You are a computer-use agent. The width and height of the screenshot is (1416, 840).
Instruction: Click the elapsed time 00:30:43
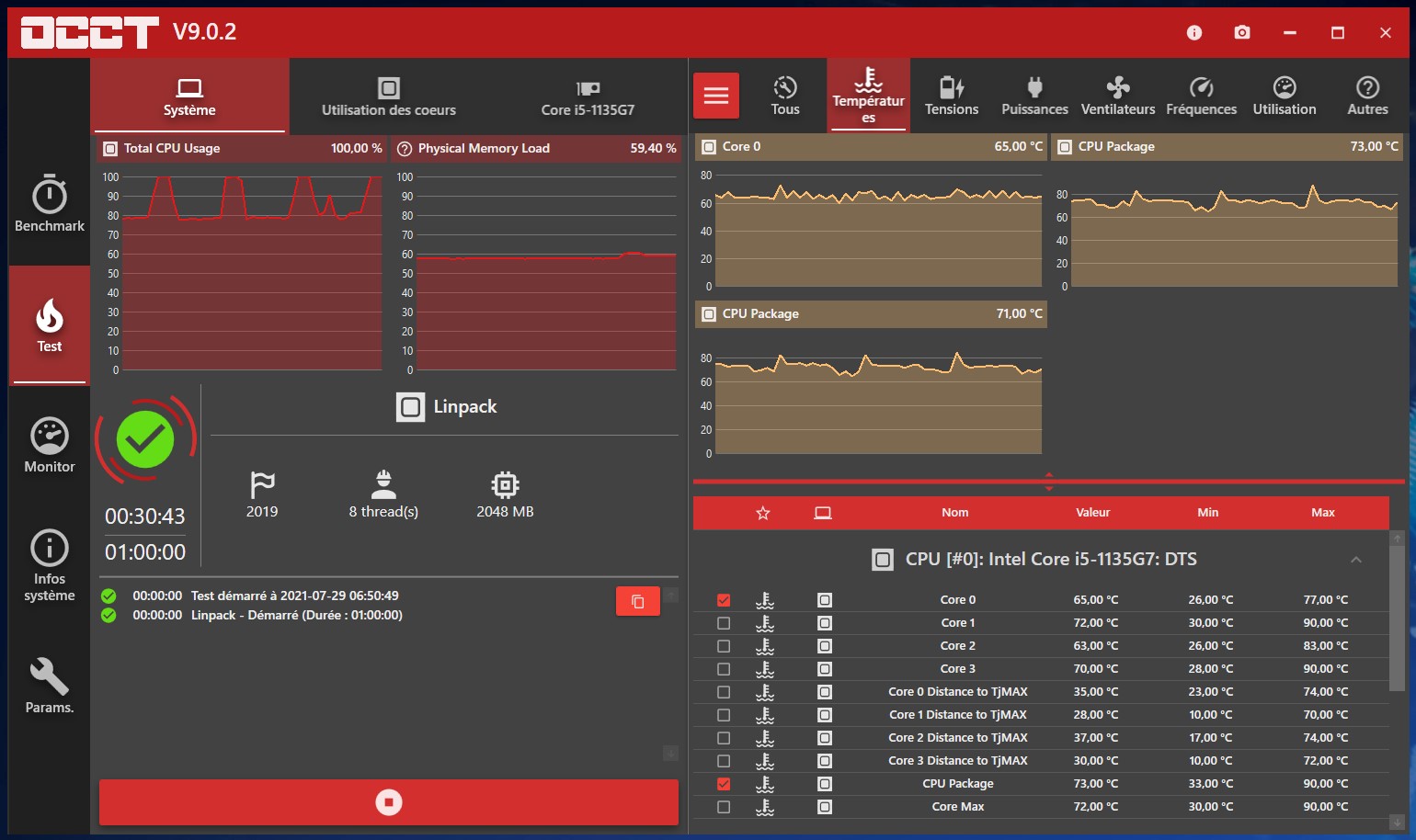click(x=145, y=516)
